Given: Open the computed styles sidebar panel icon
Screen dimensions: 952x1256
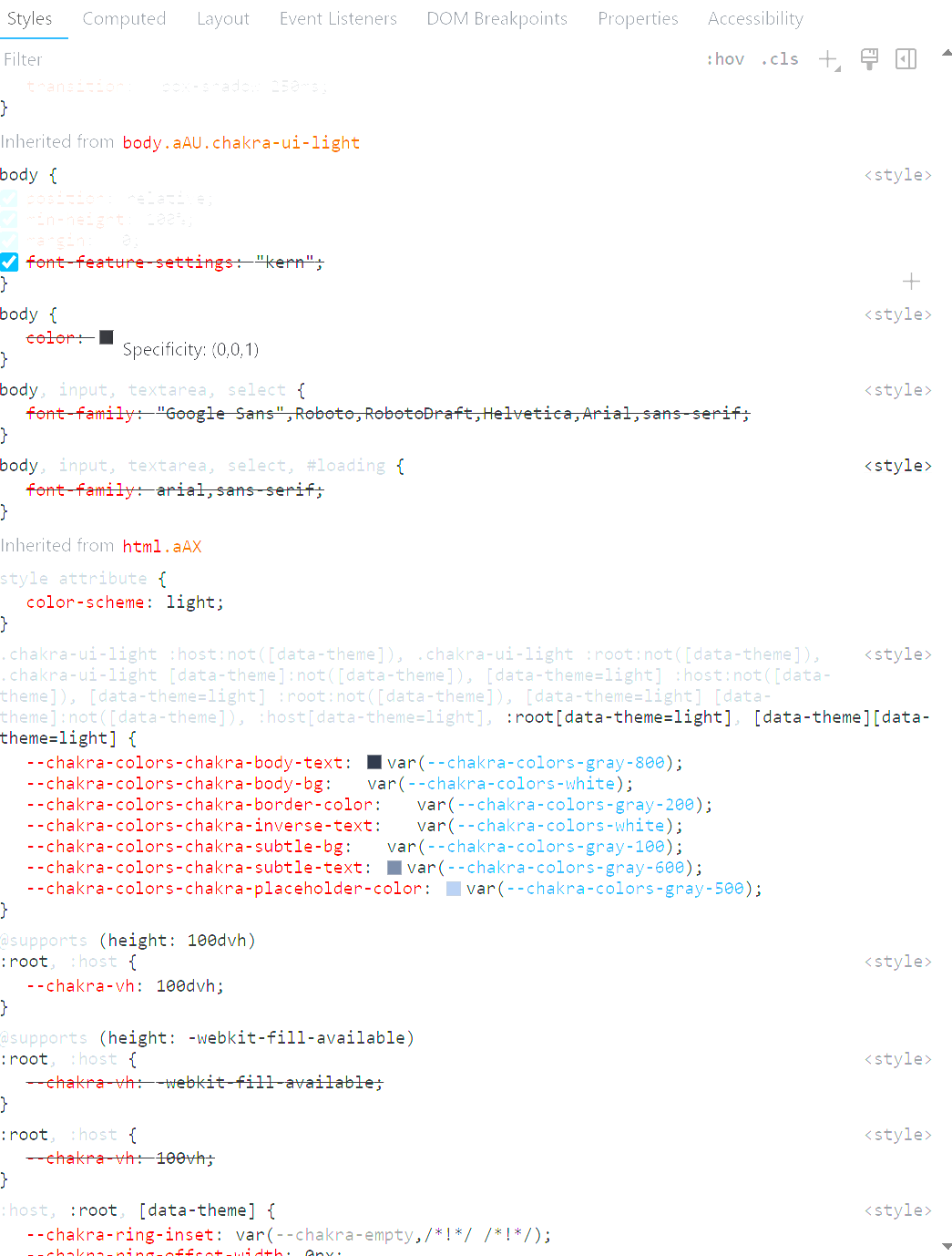Looking at the screenshot, I should pyautogui.click(x=906, y=58).
